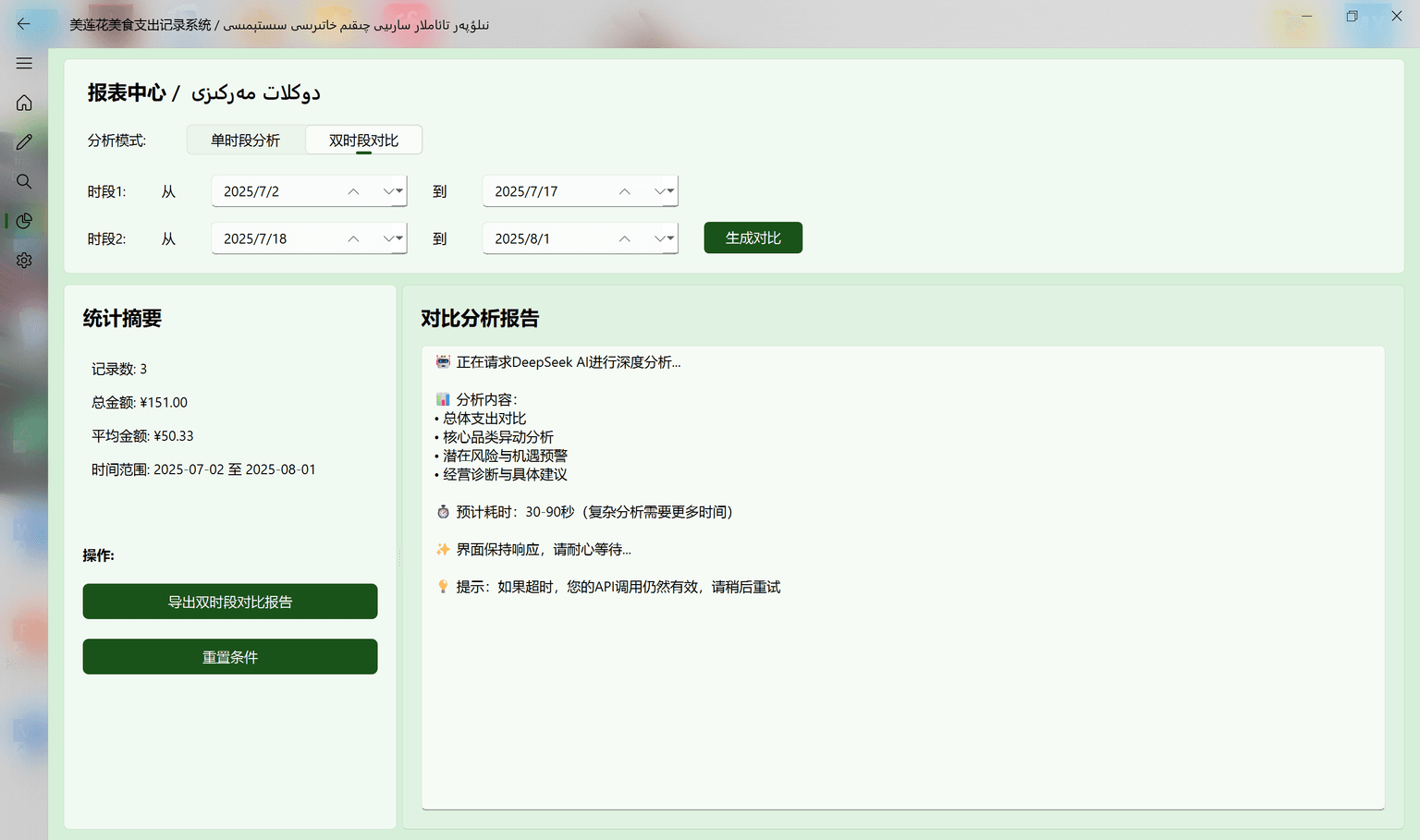Minimize the window
The width and height of the screenshot is (1420, 840).
[1307, 16]
